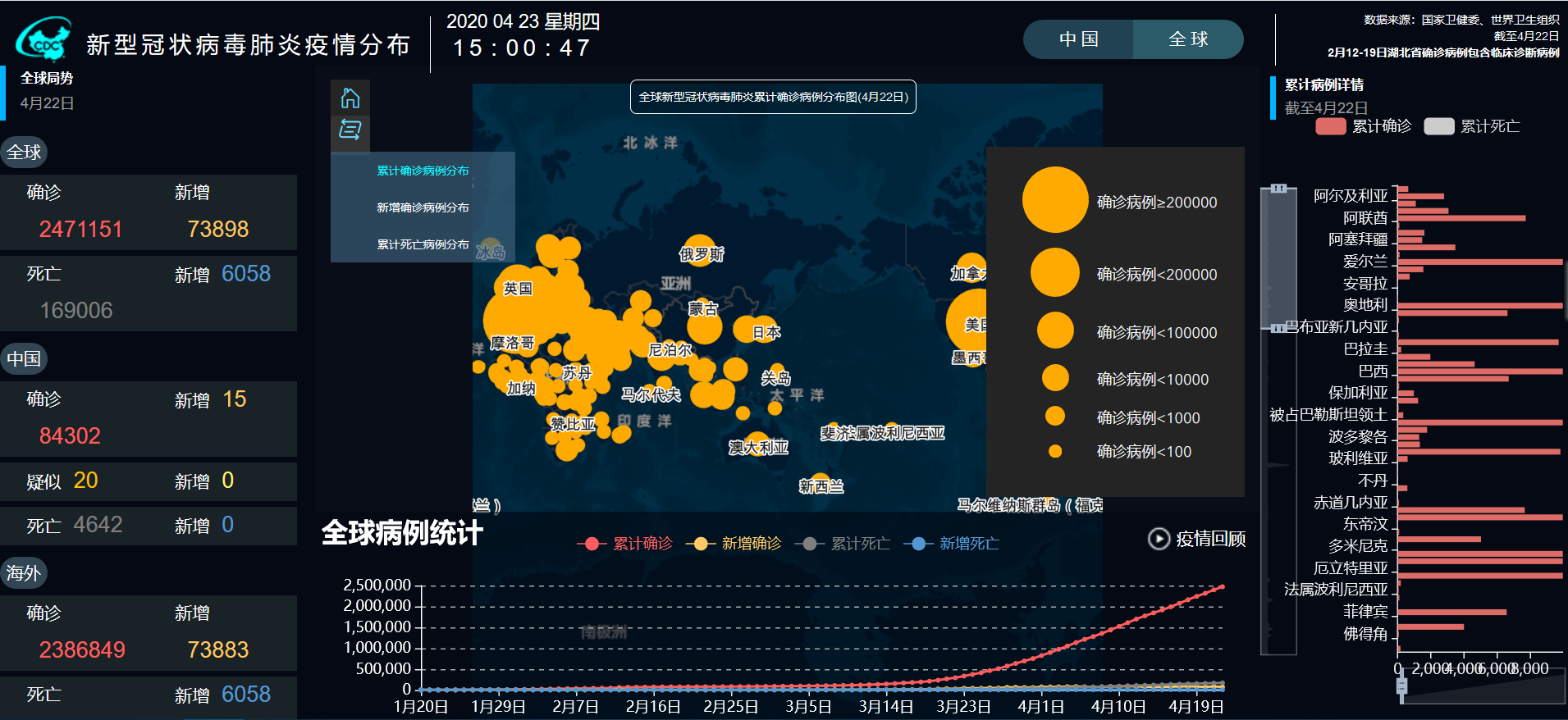Click the 俄罗斯 bubble marker on the map
The height and width of the screenshot is (720, 1568).
pyautogui.click(x=698, y=249)
